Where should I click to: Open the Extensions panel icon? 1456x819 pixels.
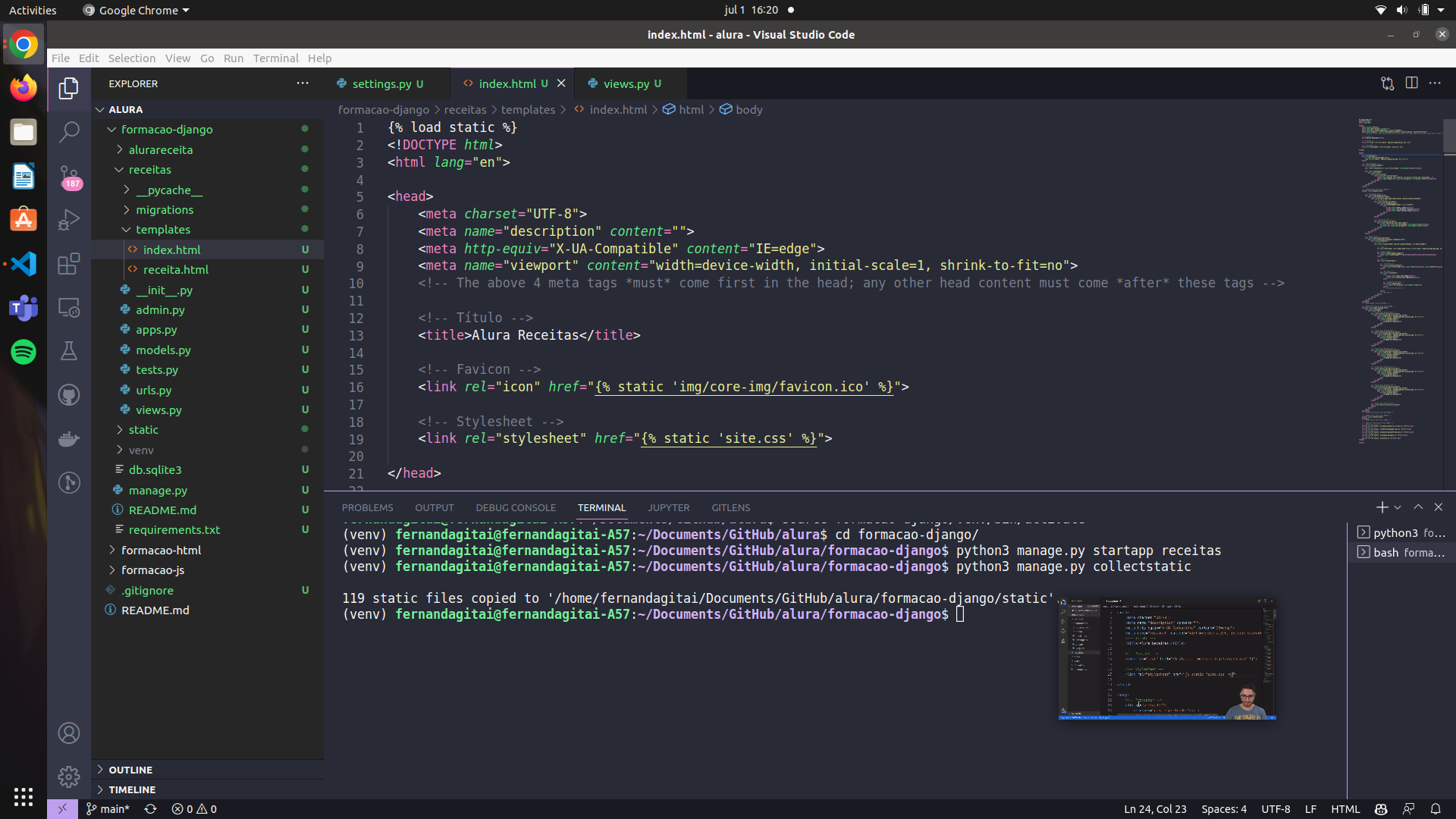point(69,264)
